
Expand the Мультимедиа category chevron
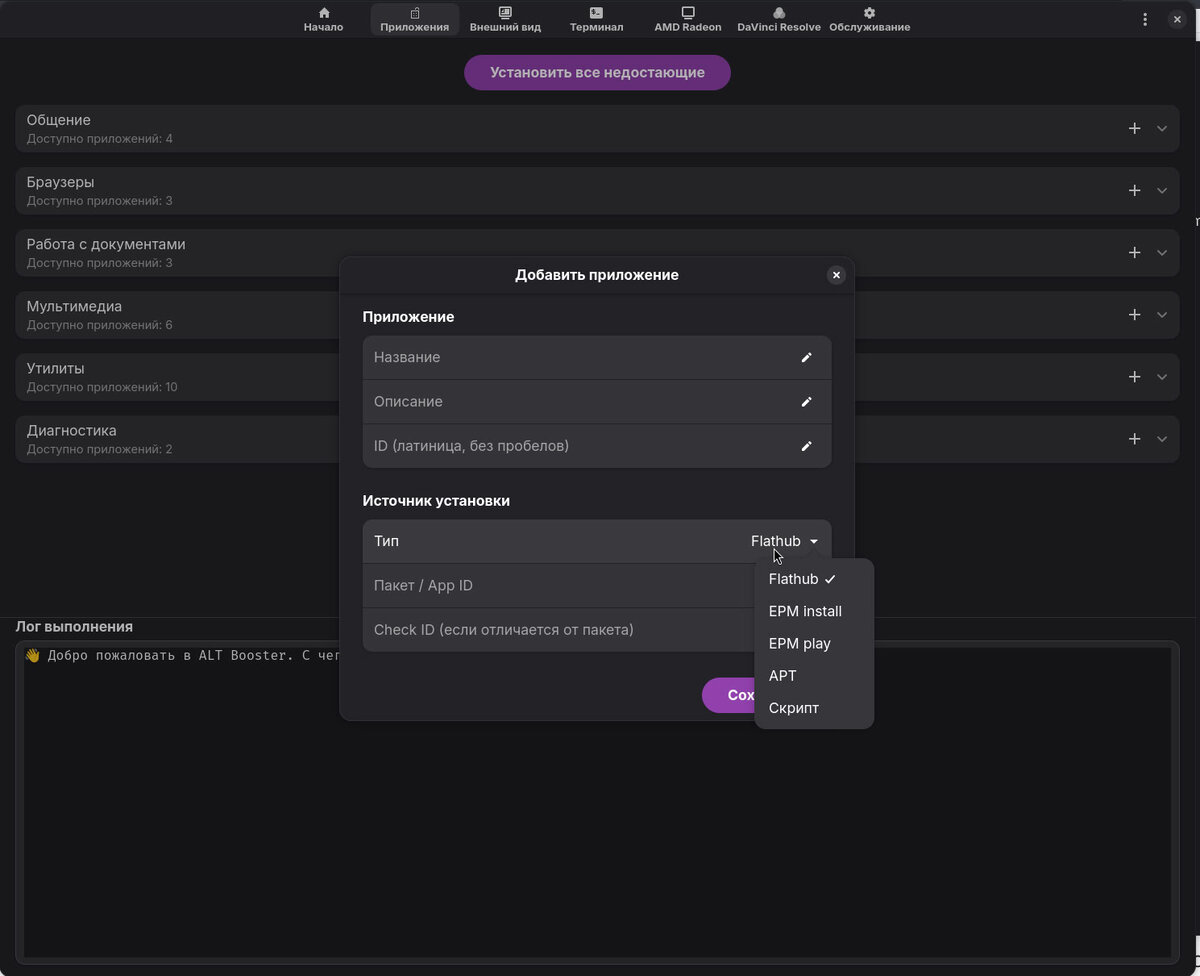pos(1162,314)
